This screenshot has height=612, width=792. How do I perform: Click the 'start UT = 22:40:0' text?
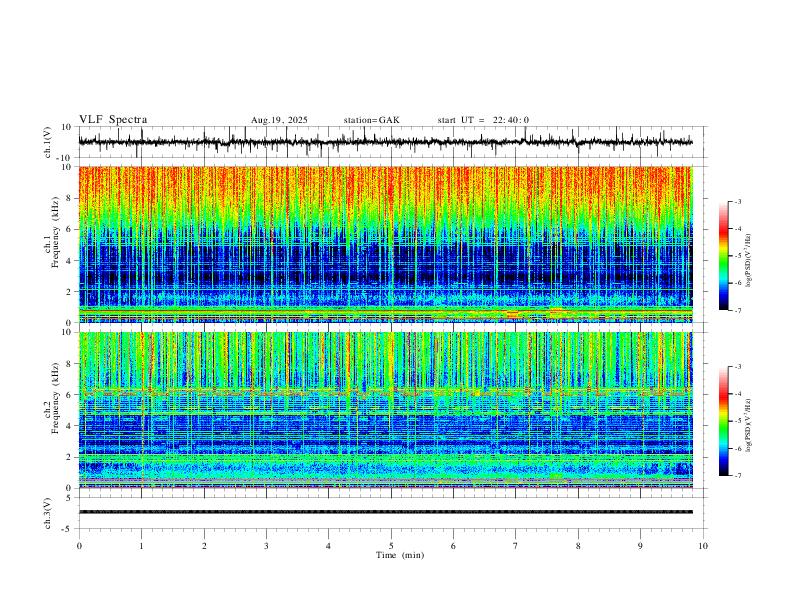(483, 120)
